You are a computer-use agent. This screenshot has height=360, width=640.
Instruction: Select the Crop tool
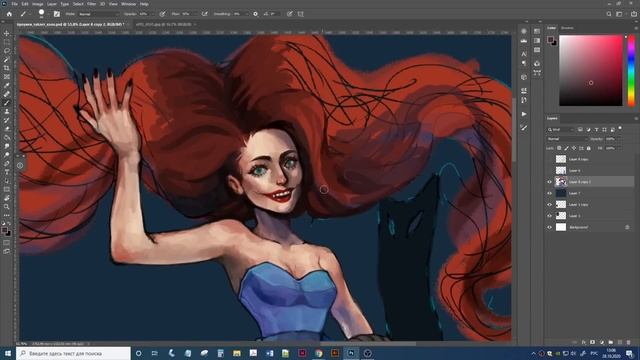[x=7, y=68]
